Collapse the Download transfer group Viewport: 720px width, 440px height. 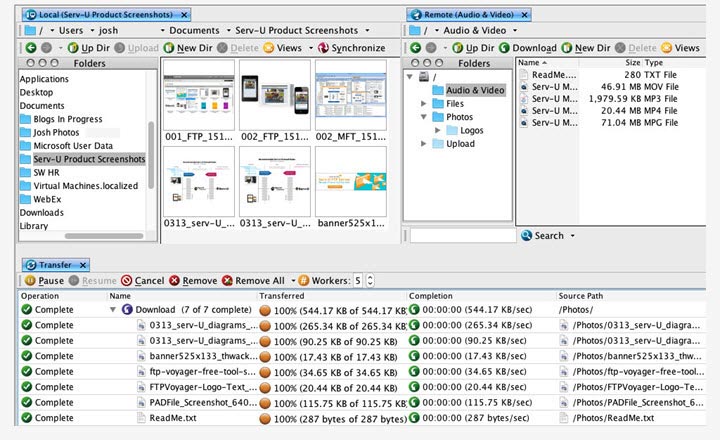[112, 310]
